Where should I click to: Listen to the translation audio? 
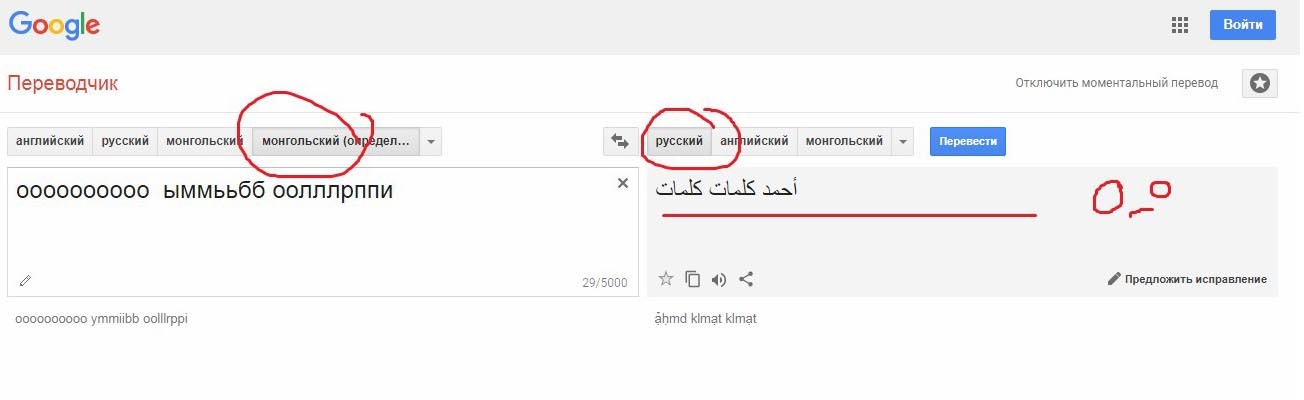(718, 279)
